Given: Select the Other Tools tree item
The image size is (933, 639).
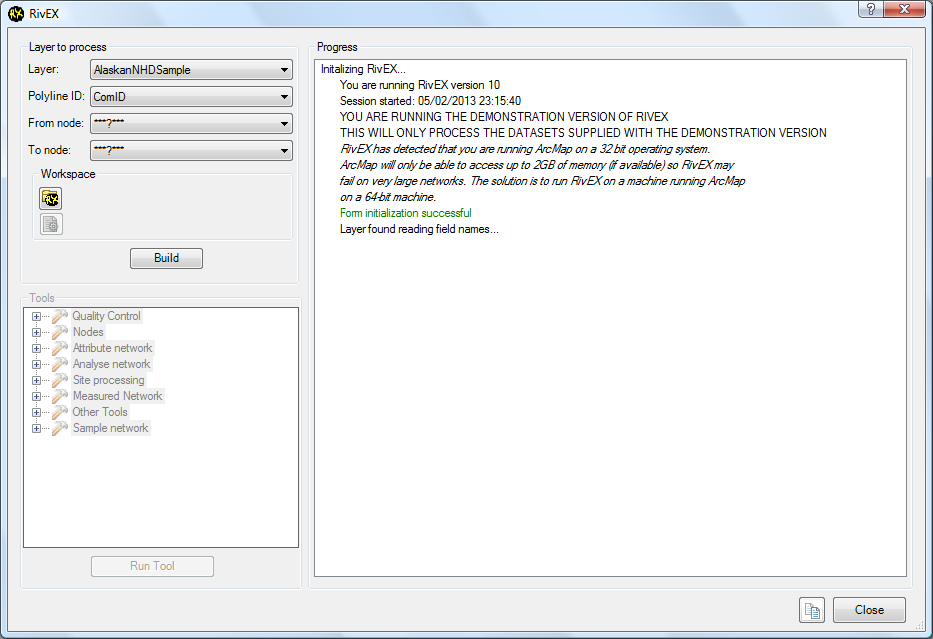Looking at the screenshot, I should click(x=100, y=412).
